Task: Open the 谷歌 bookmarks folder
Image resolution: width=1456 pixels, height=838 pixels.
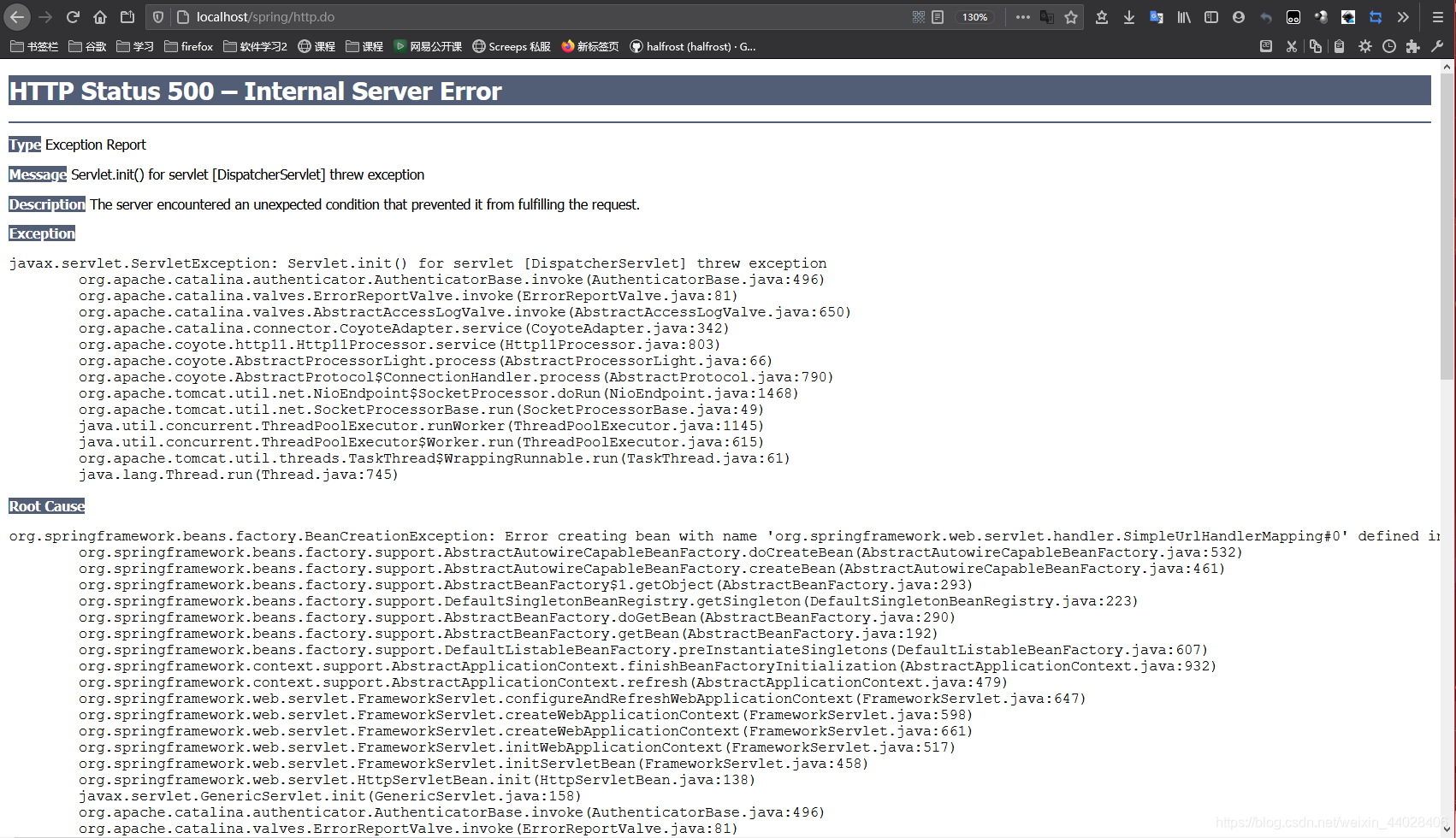Action: click(x=87, y=46)
